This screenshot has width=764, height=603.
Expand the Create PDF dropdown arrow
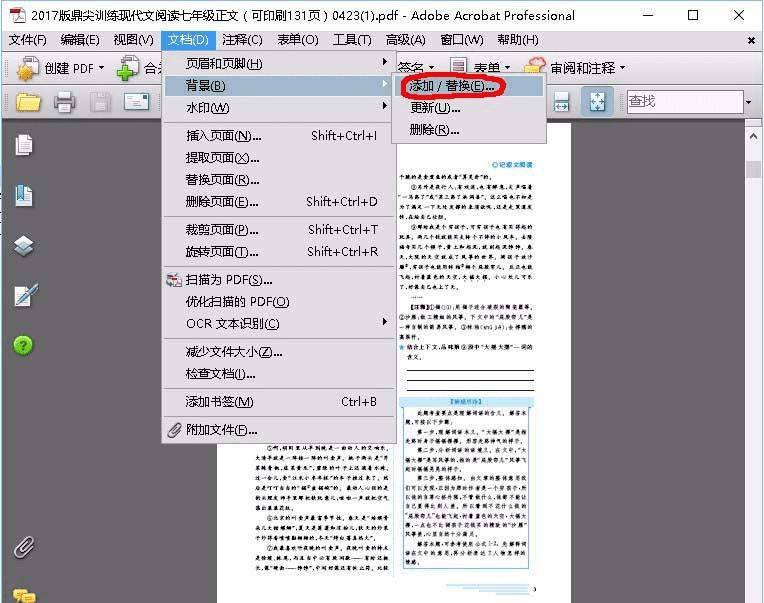(101, 68)
